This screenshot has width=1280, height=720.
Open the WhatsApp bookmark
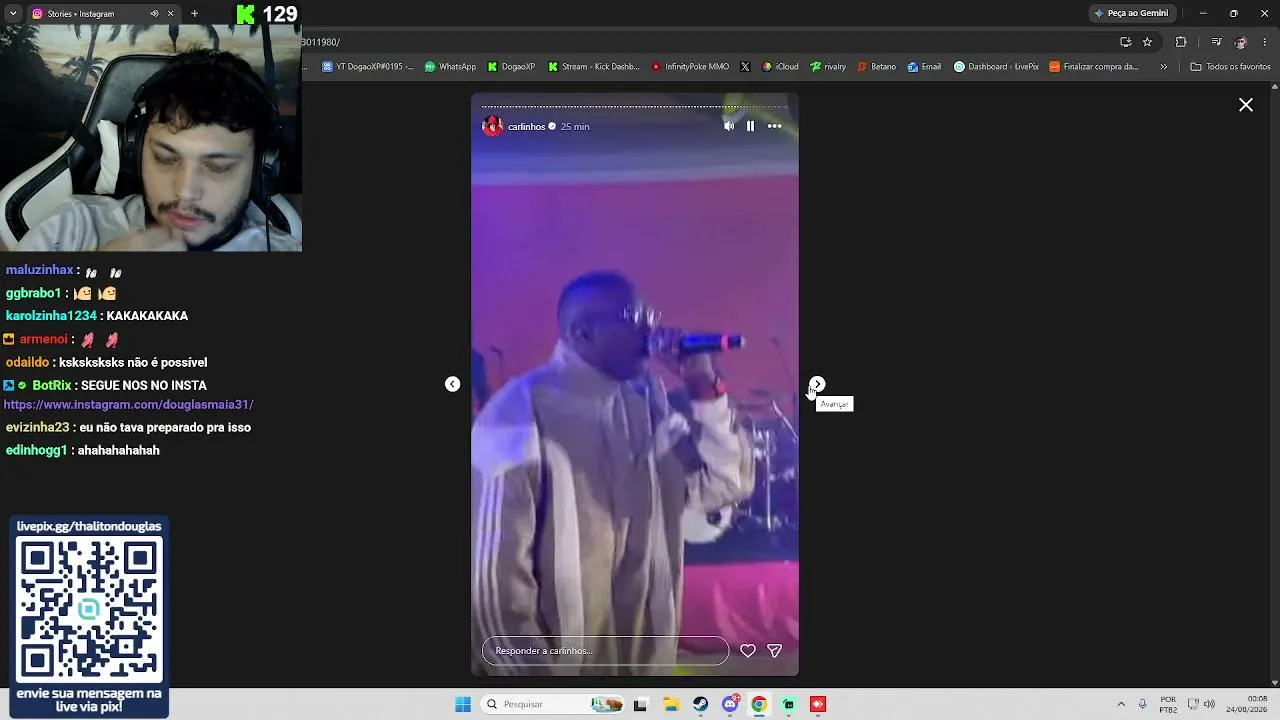(x=450, y=67)
